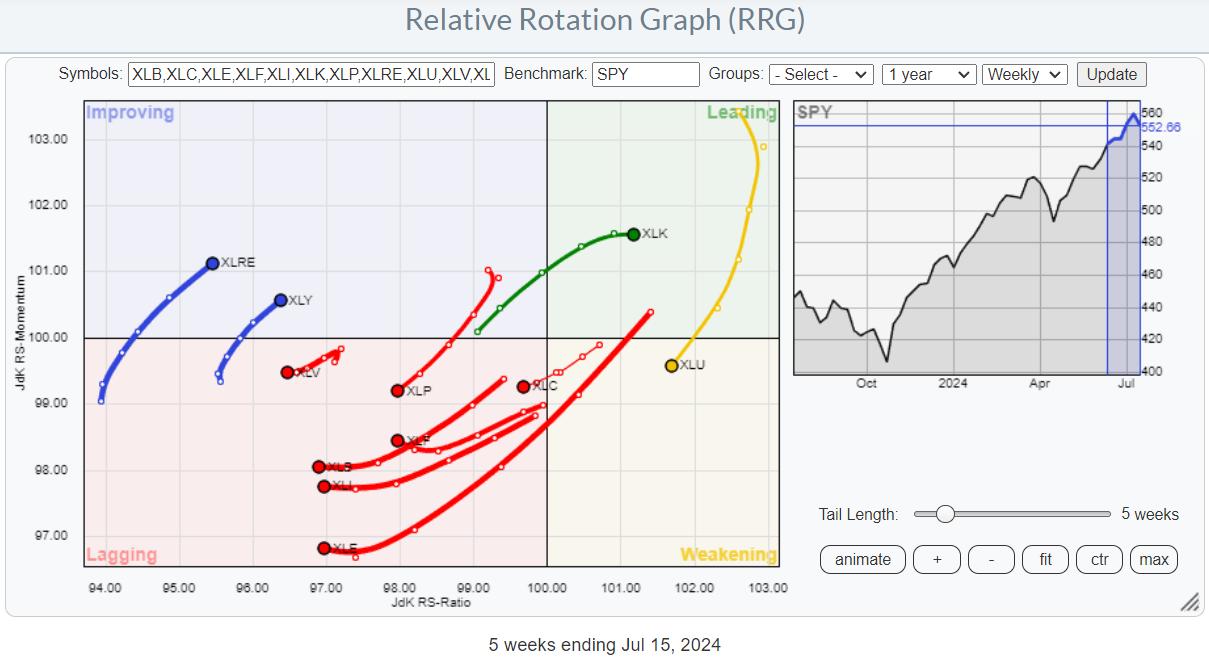This screenshot has width=1209, height=659.
Task: Click the XLY blue marker
Action: tap(280, 300)
